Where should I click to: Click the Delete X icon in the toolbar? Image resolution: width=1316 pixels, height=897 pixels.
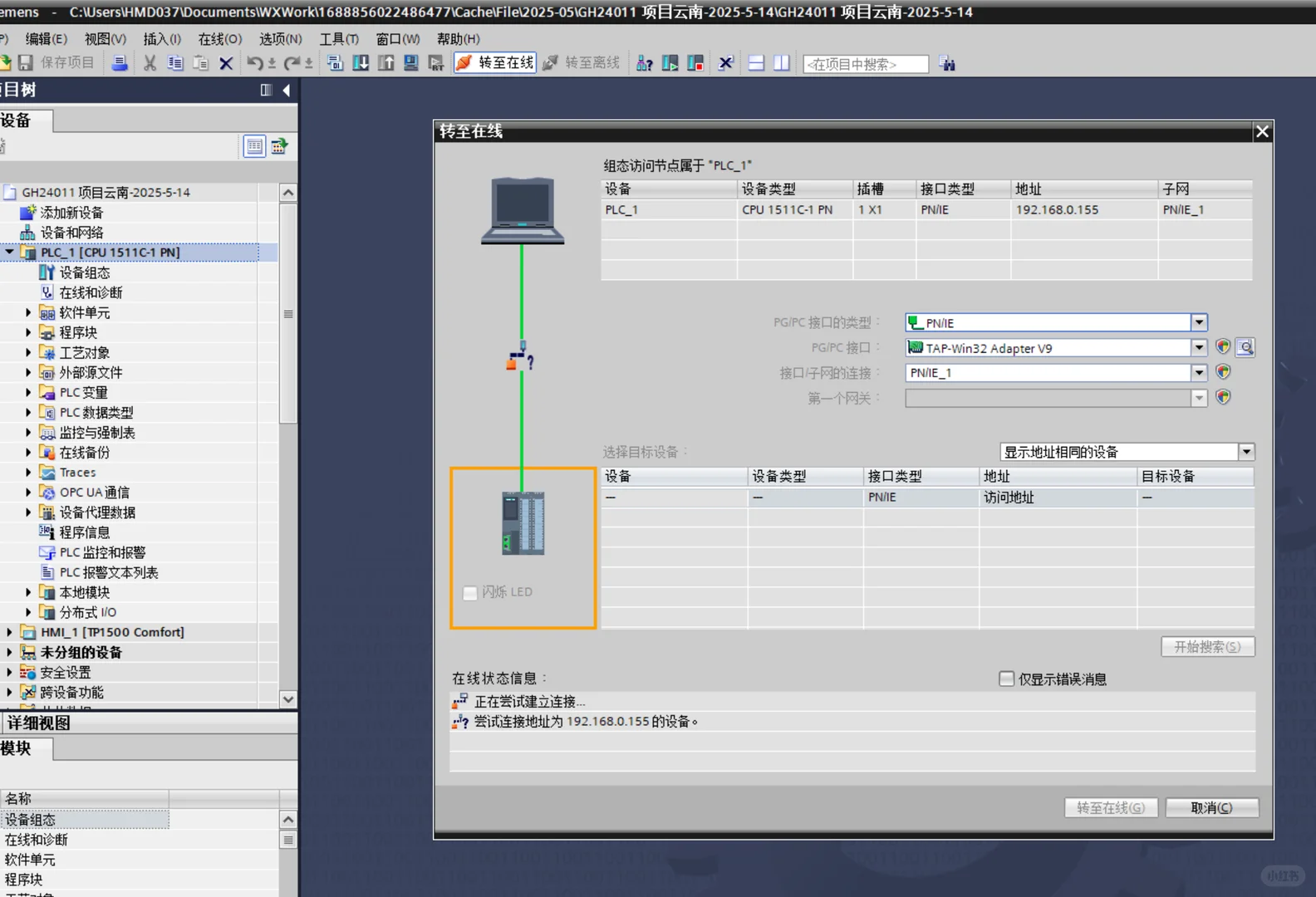(226, 63)
